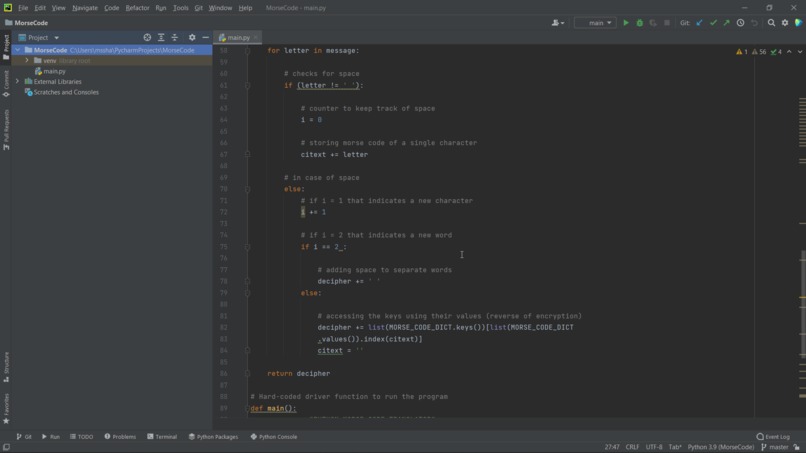Open the File menu

coord(23,8)
